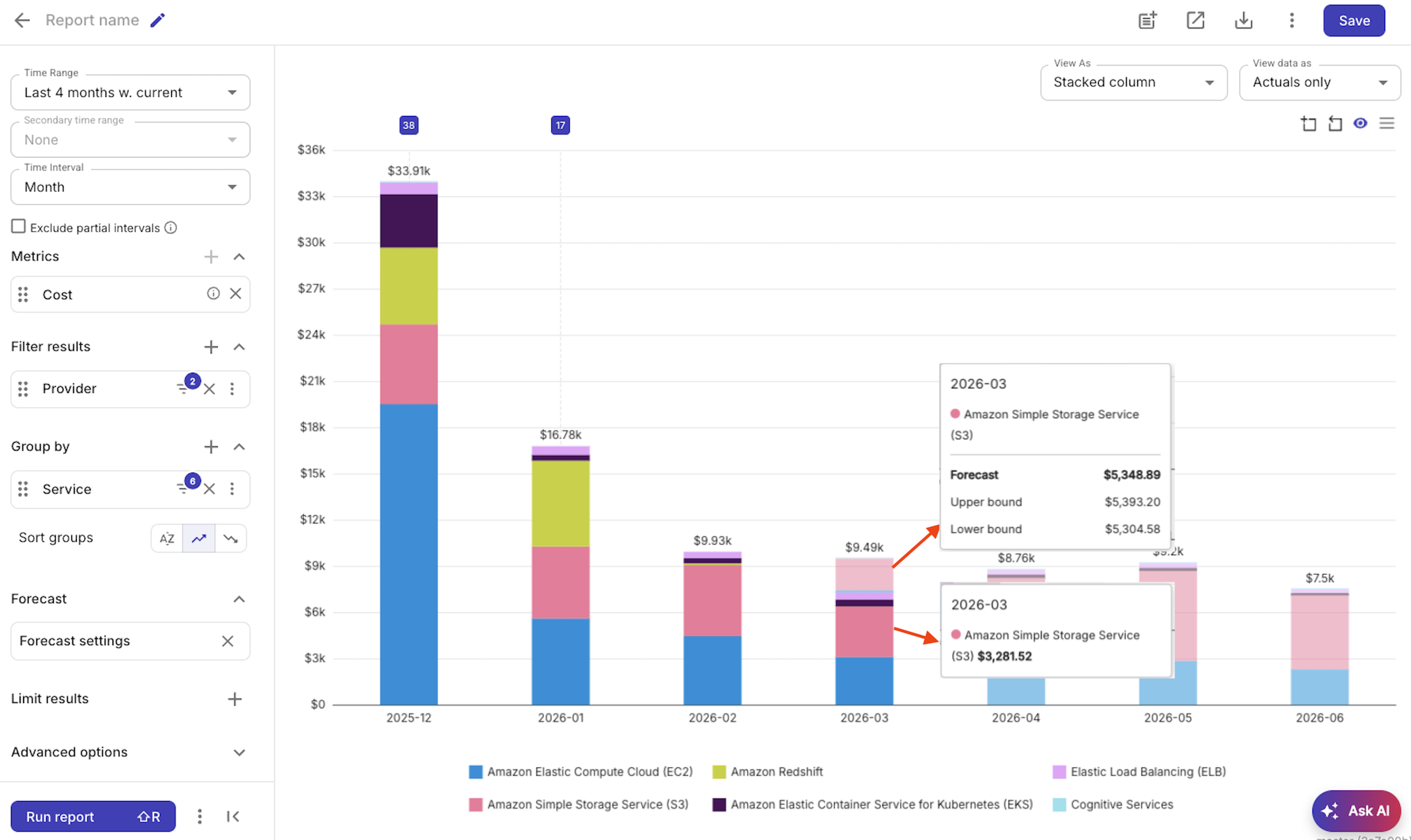Select the trend sort option in Sort groups

(198, 538)
